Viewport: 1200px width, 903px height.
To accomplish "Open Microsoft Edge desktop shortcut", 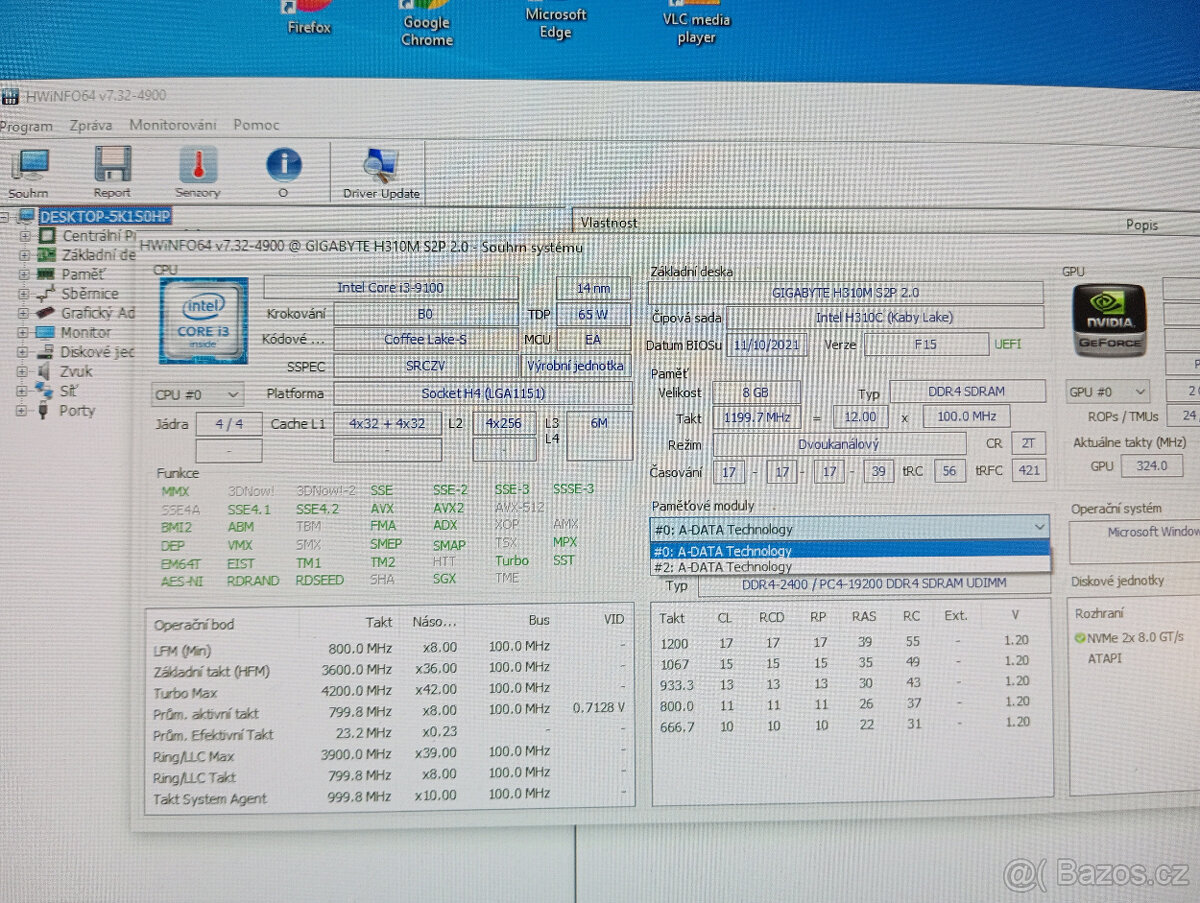I will [x=556, y=20].
